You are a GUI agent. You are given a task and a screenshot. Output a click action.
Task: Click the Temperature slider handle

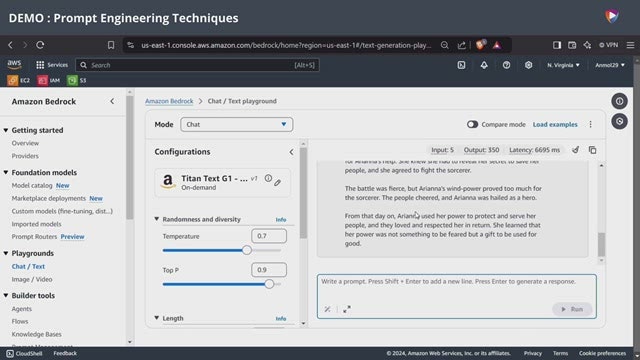click(247, 250)
